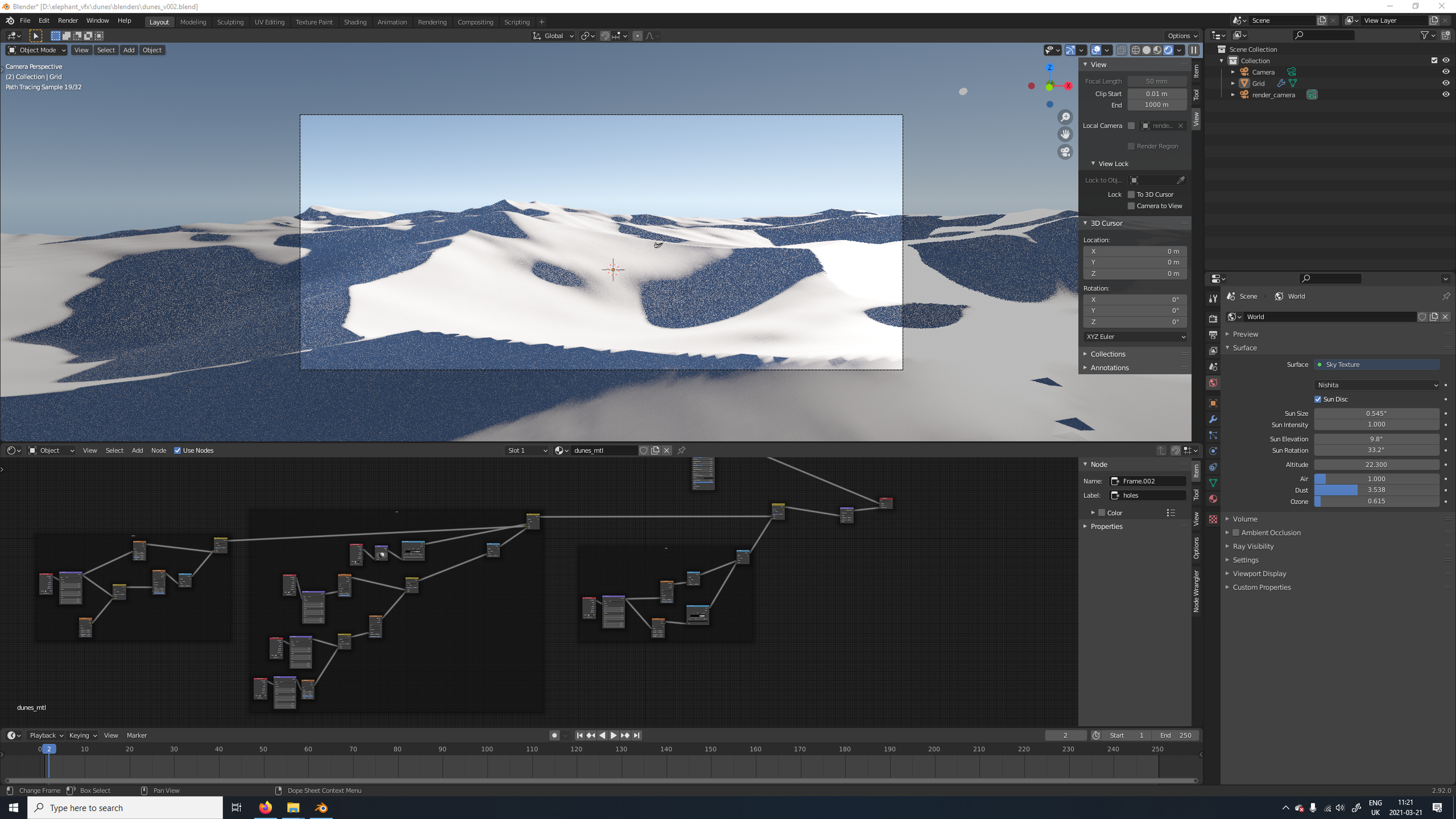This screenshot has width=1456, height=819.
Task: Switch to the Shading workspace tab
Action: click(x=355, y=22)
